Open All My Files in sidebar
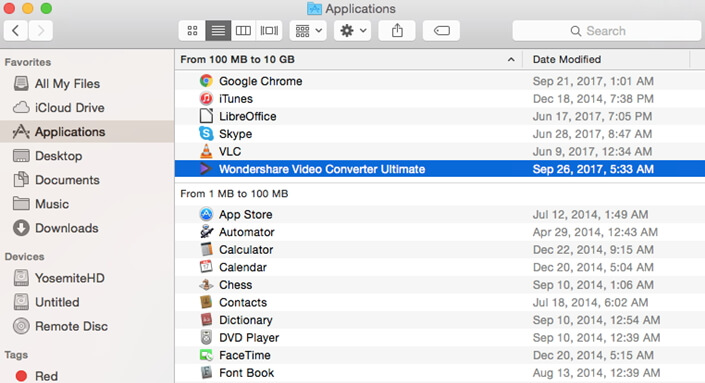705x383 pixels. click(x=87, y=84)
